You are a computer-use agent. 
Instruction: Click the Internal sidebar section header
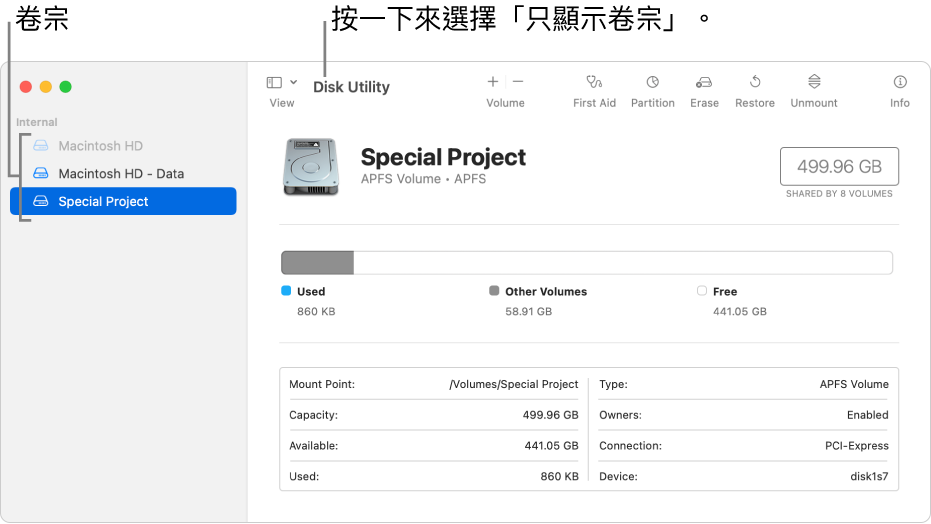point(37,122)
